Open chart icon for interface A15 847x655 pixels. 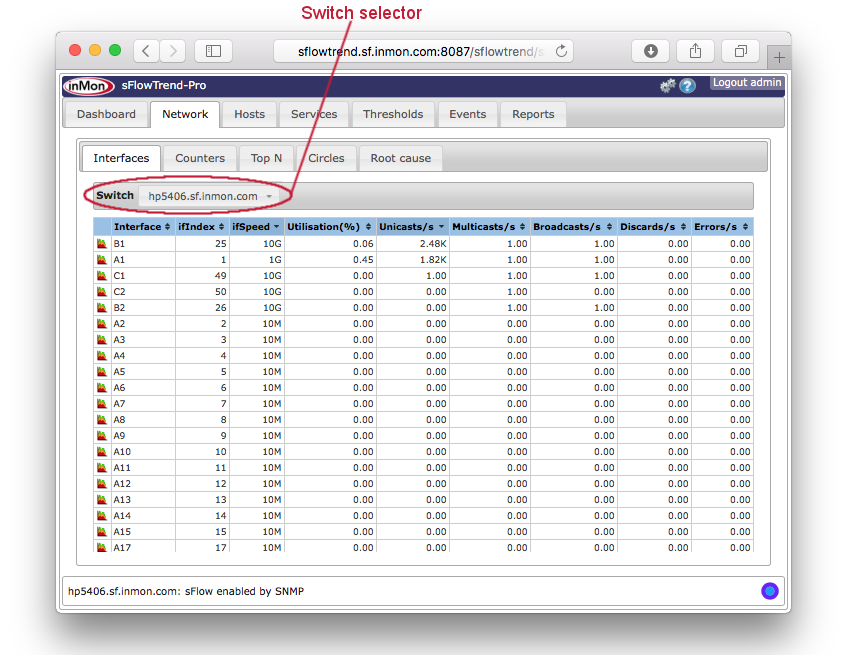coord(102,531)
